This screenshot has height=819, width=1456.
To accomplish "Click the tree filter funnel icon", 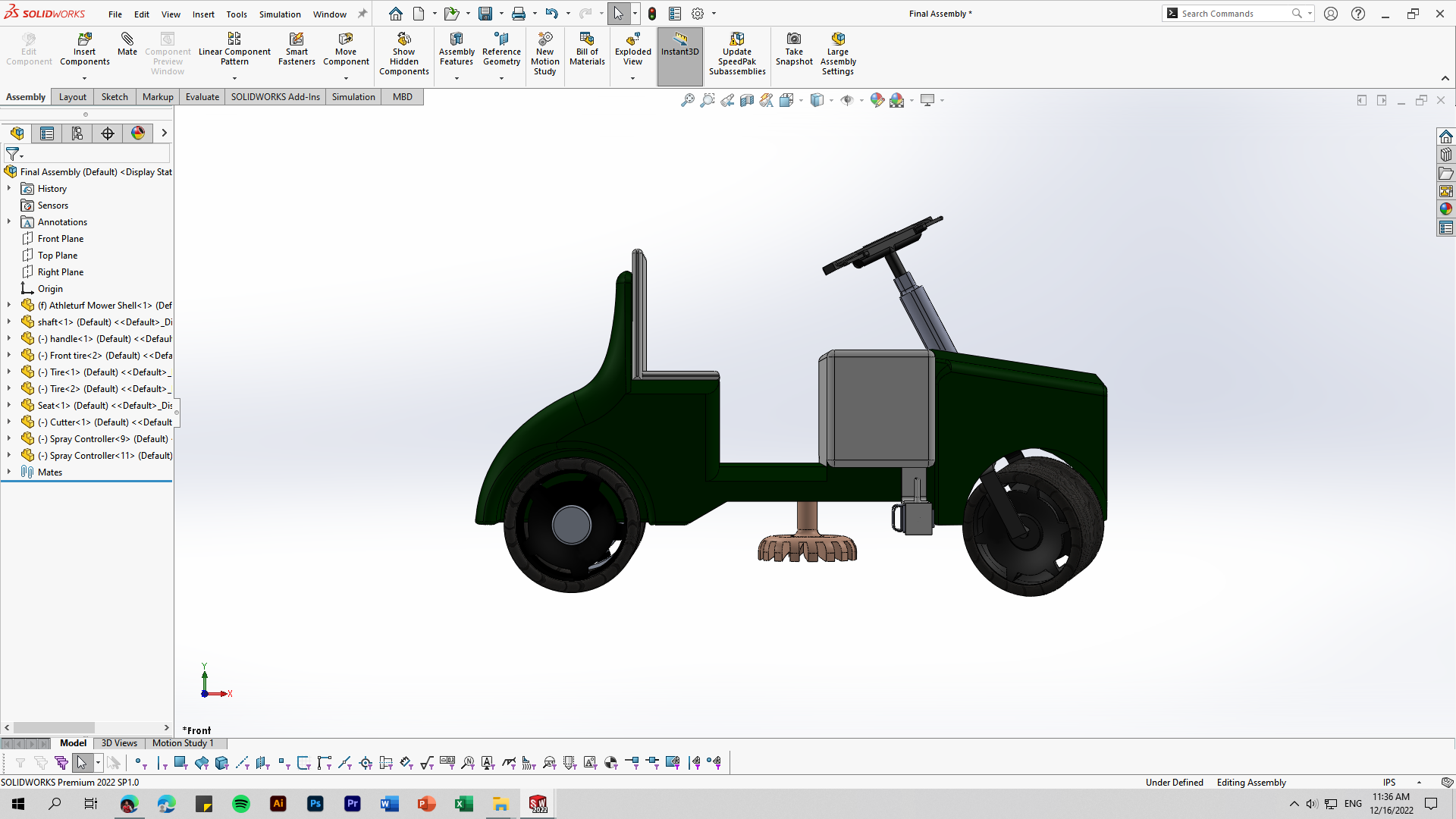I will click(x=12, y=154).
